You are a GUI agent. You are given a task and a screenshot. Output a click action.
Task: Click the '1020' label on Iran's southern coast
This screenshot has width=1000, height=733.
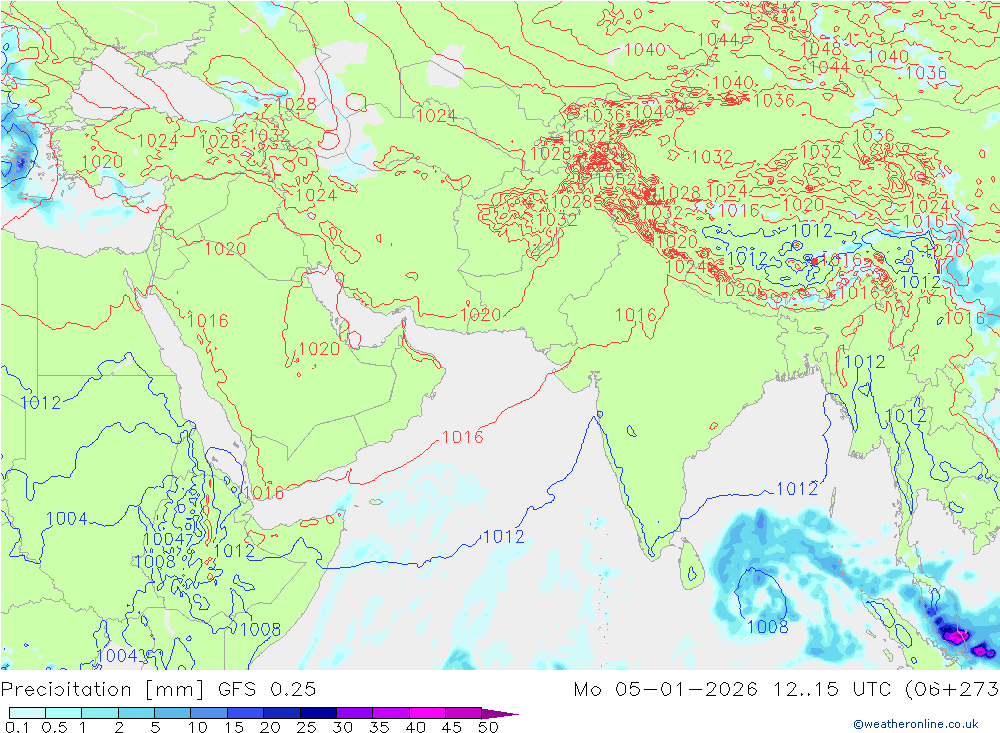pyautogui.click(x=480, y=314)
